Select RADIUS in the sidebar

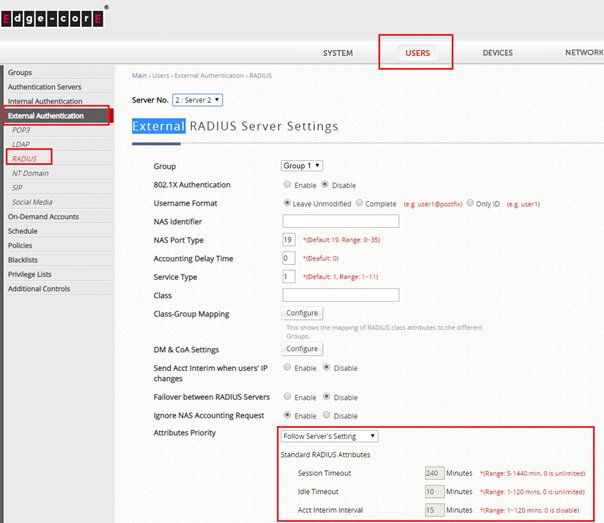click(25, 158)
